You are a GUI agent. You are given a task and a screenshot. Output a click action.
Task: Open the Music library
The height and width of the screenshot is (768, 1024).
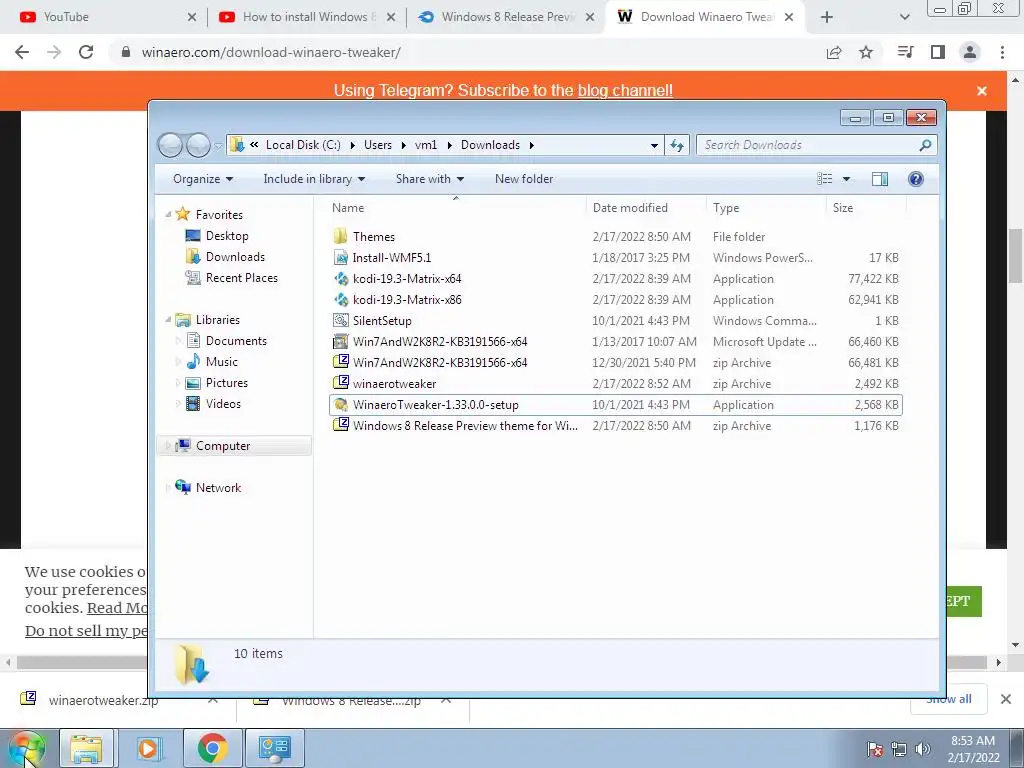pos(221,361)
